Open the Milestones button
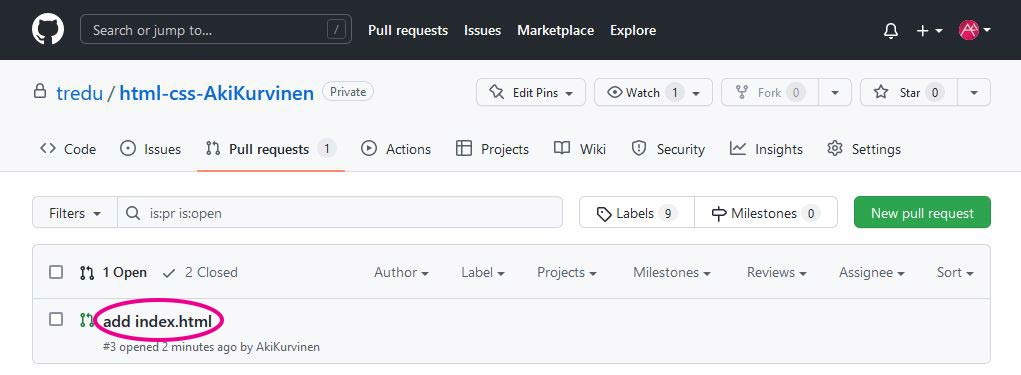The height and width of the screenshot is (375, 1021). (766, 213)
